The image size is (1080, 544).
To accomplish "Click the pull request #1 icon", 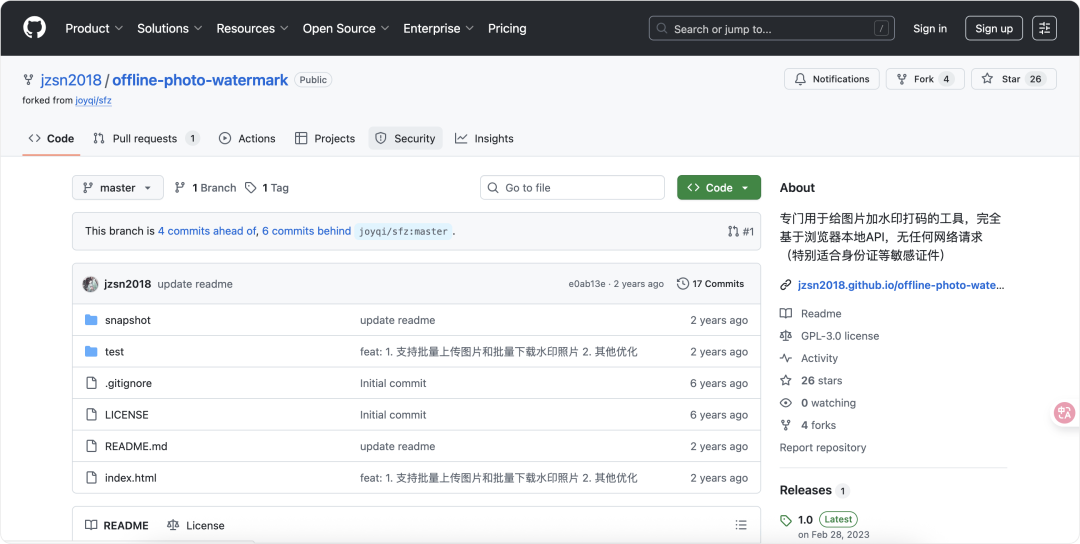I will (734, 231).
